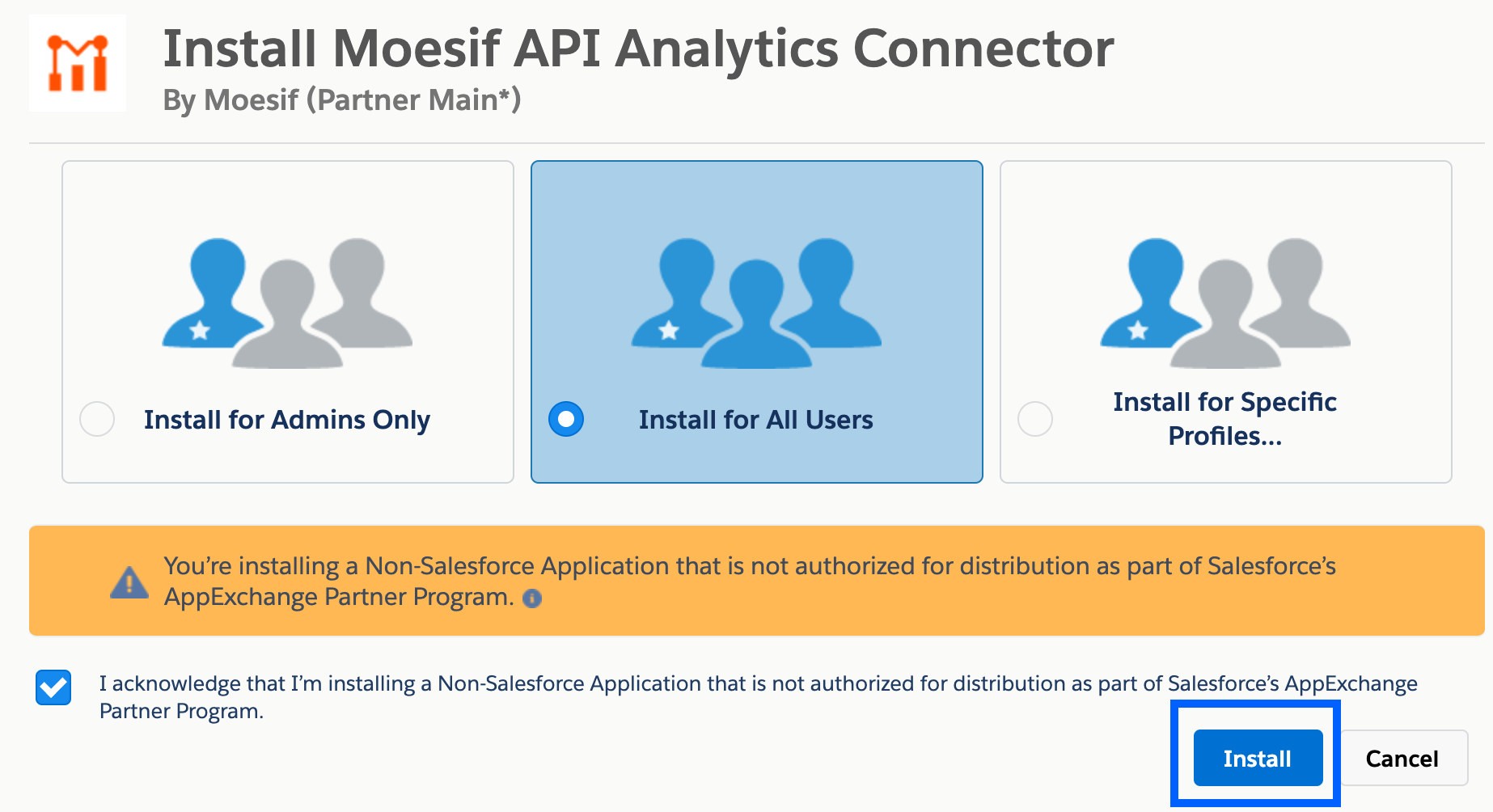Screen dimensions: 1493x812
Task: Click the Install Moesif API Analytics Connector heading
Action: pyautogui.click(x=639, y=47)
